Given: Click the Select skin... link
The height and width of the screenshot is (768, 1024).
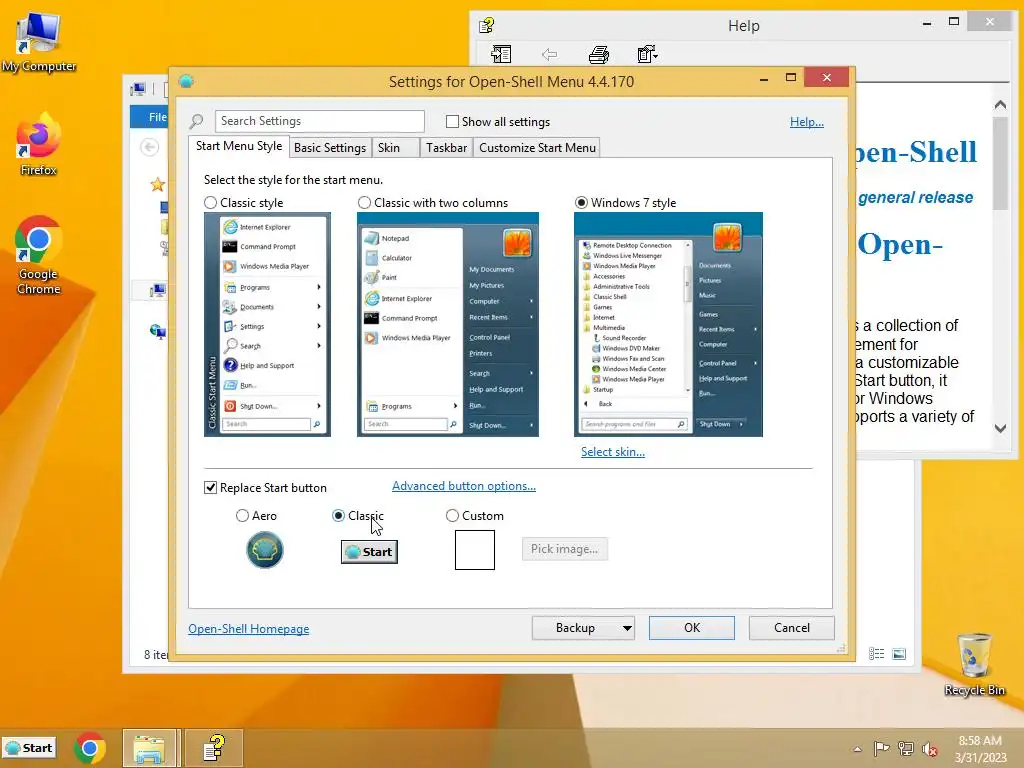Looking at the screenshot, I should pos(613,452).
